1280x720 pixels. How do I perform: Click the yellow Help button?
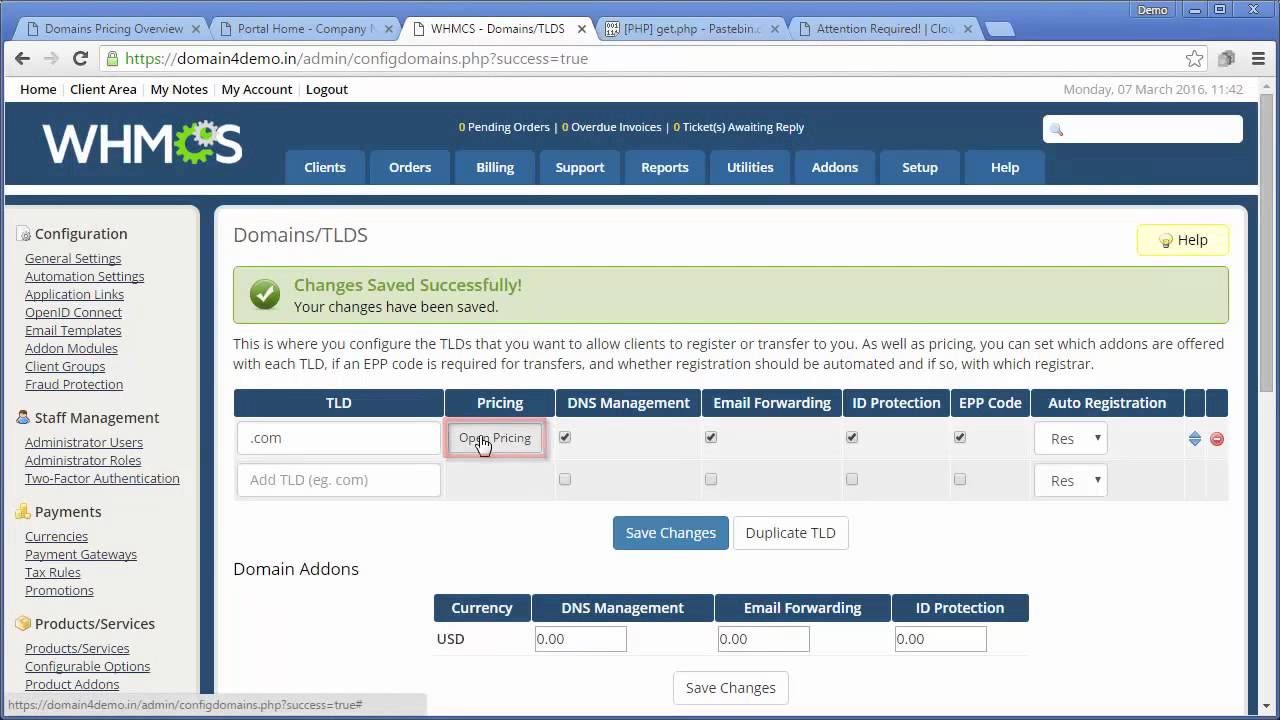pos(1183,240)
